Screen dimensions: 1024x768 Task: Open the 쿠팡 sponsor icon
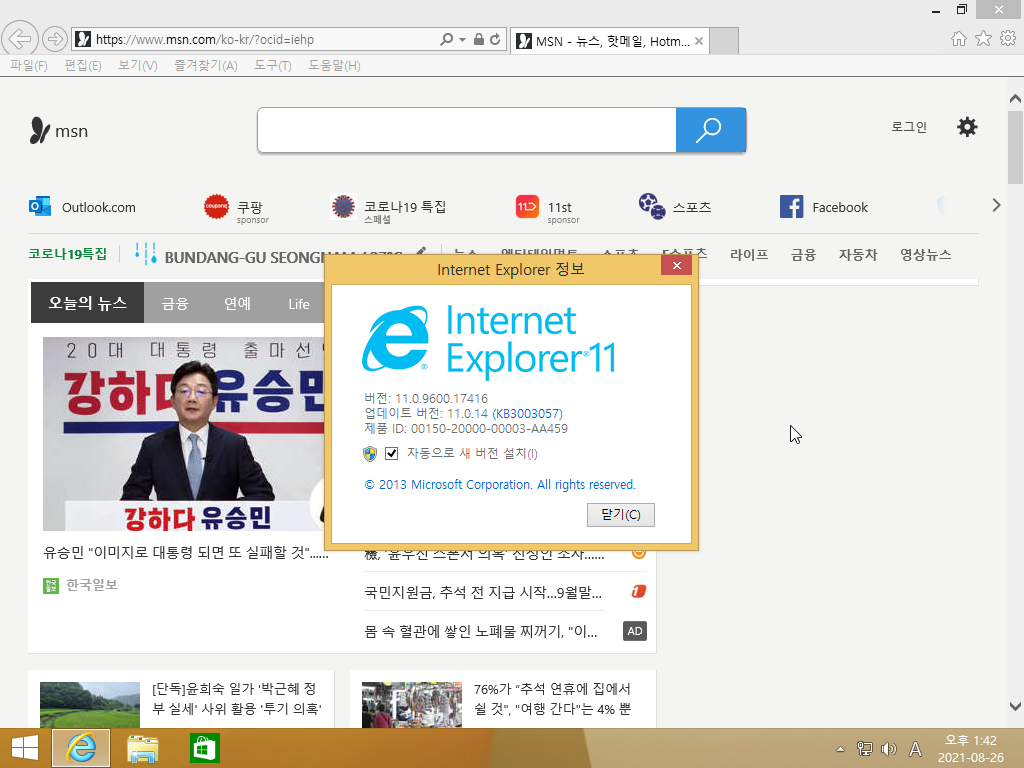(216, 206)
